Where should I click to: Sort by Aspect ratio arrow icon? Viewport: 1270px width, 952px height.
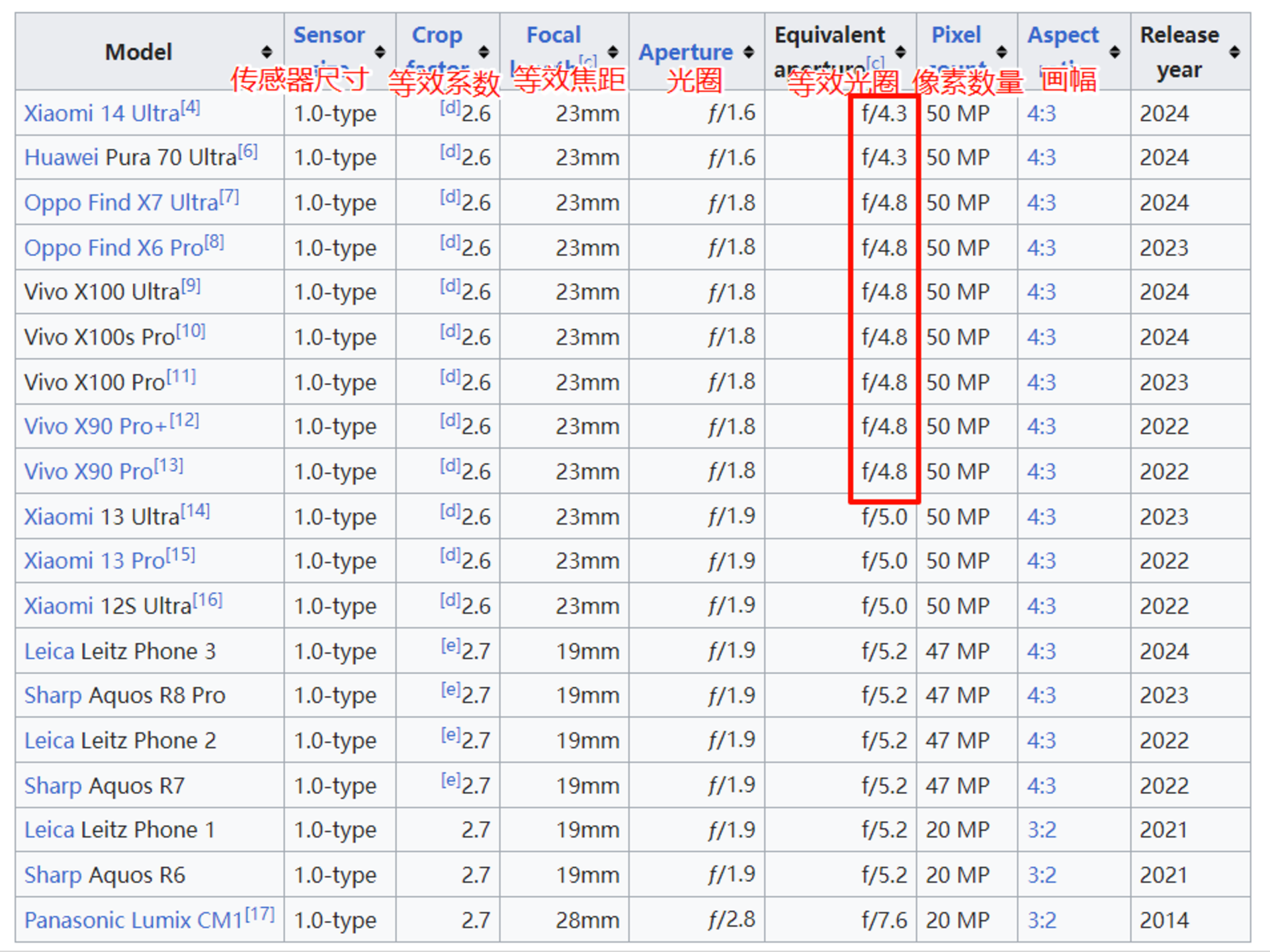1115,52
